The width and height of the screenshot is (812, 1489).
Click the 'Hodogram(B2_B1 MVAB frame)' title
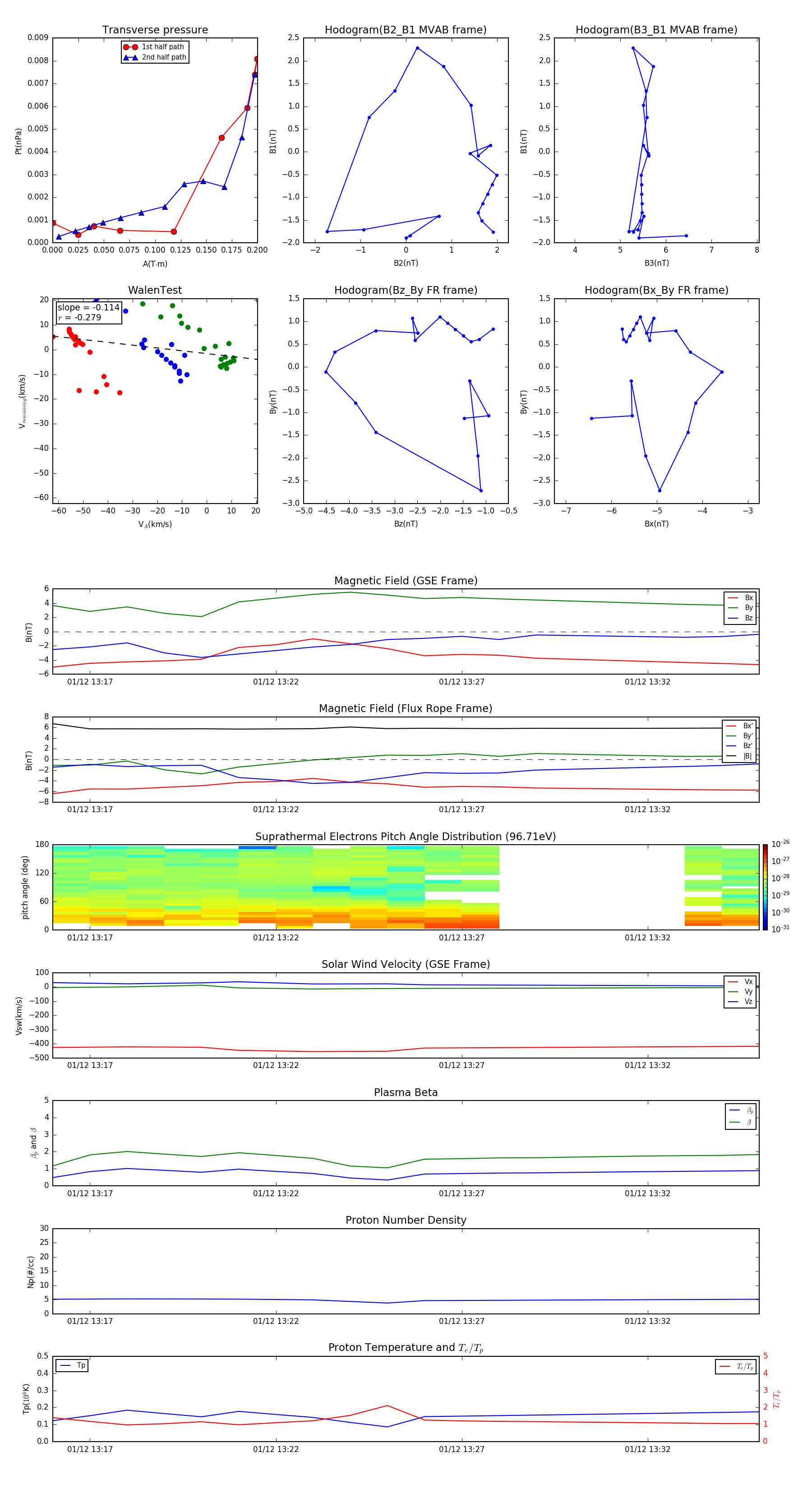point(406,30)
